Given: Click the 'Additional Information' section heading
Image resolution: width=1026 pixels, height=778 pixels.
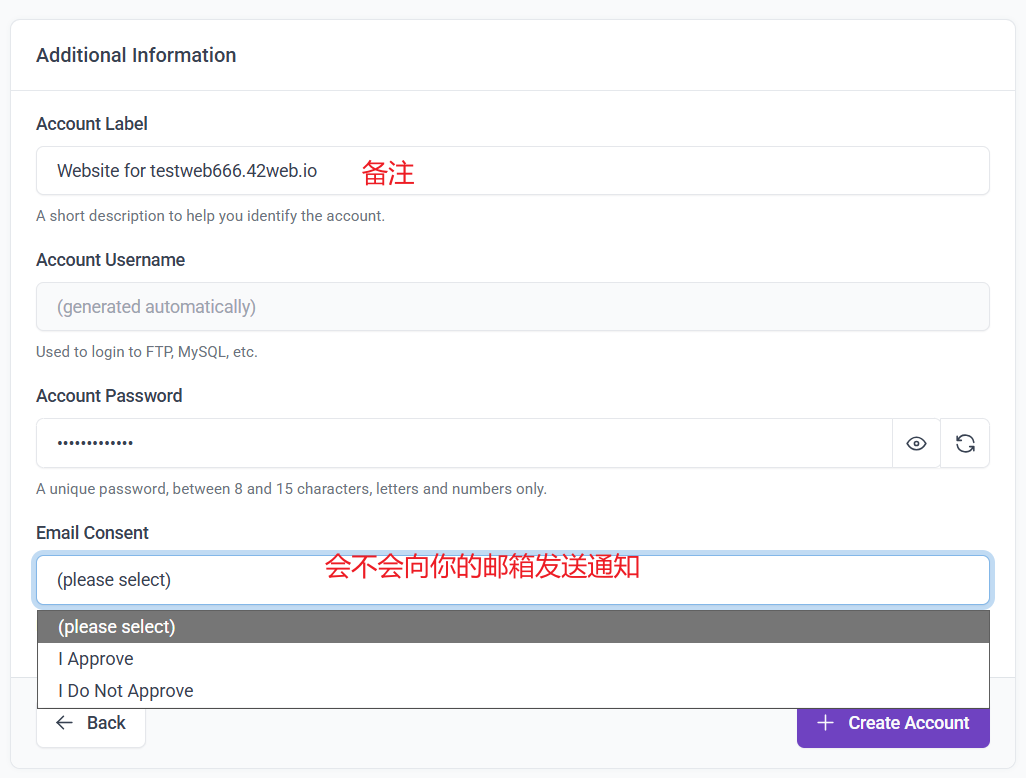Looking at the screenshot, I should click(136, 55).
